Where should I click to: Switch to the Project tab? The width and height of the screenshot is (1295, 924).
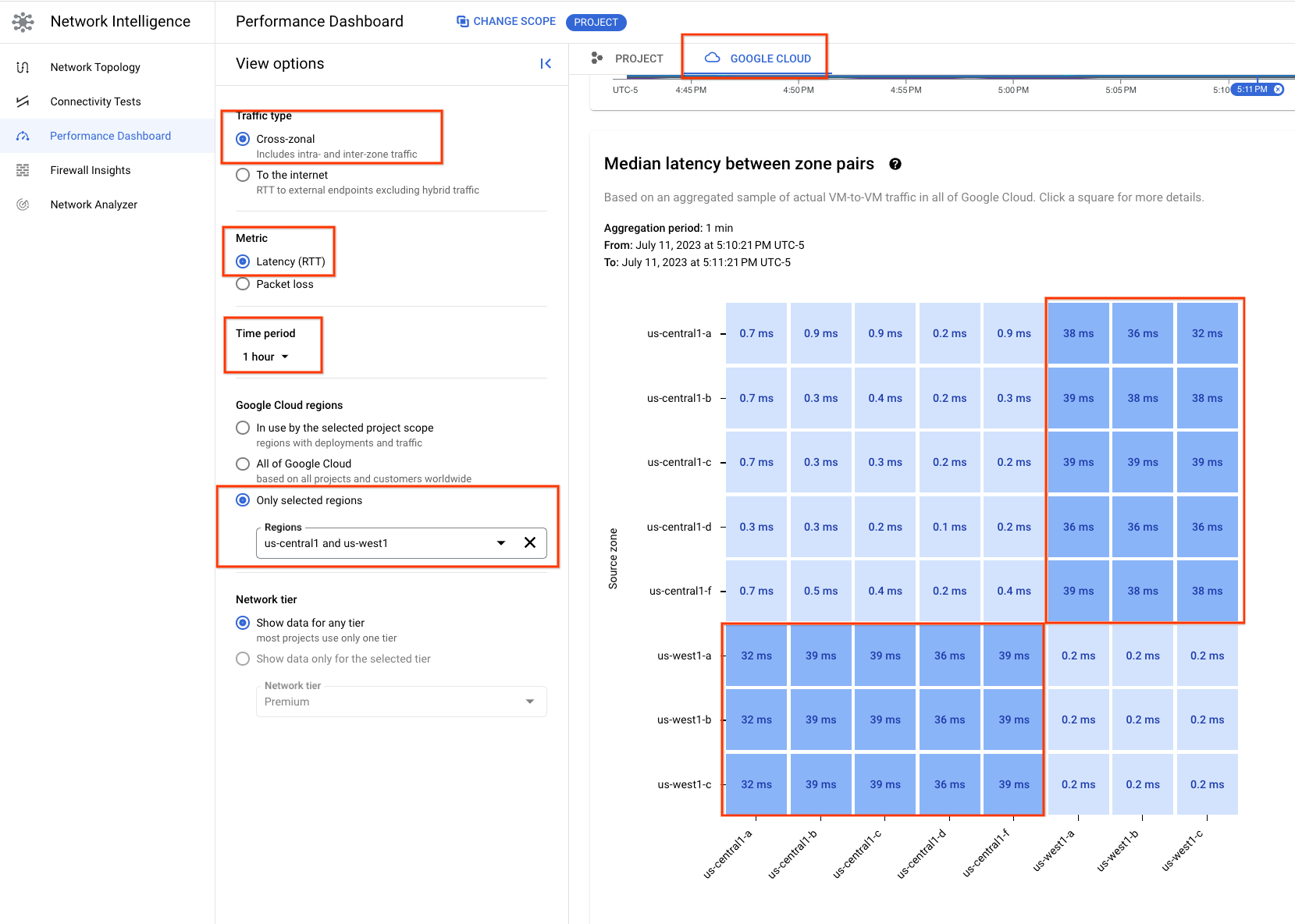point(628,59)
